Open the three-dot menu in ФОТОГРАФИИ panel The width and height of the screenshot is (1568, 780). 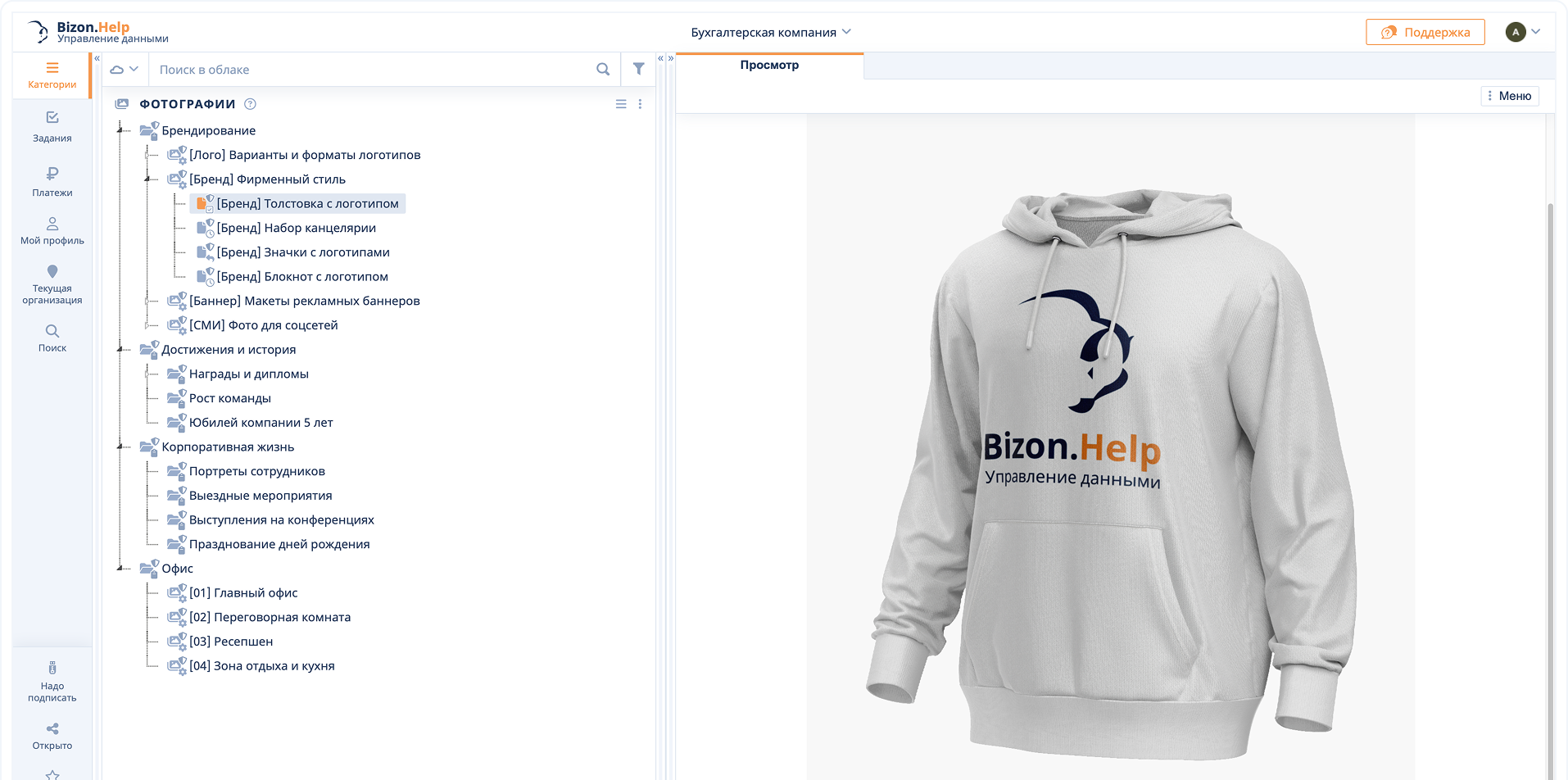[640, 104]
